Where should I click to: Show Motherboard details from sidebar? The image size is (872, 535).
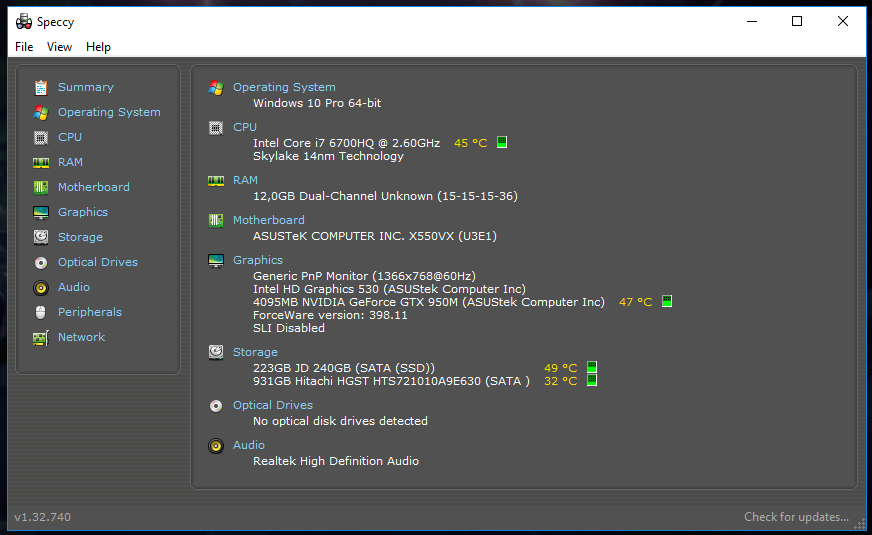(x=94, y=187)
